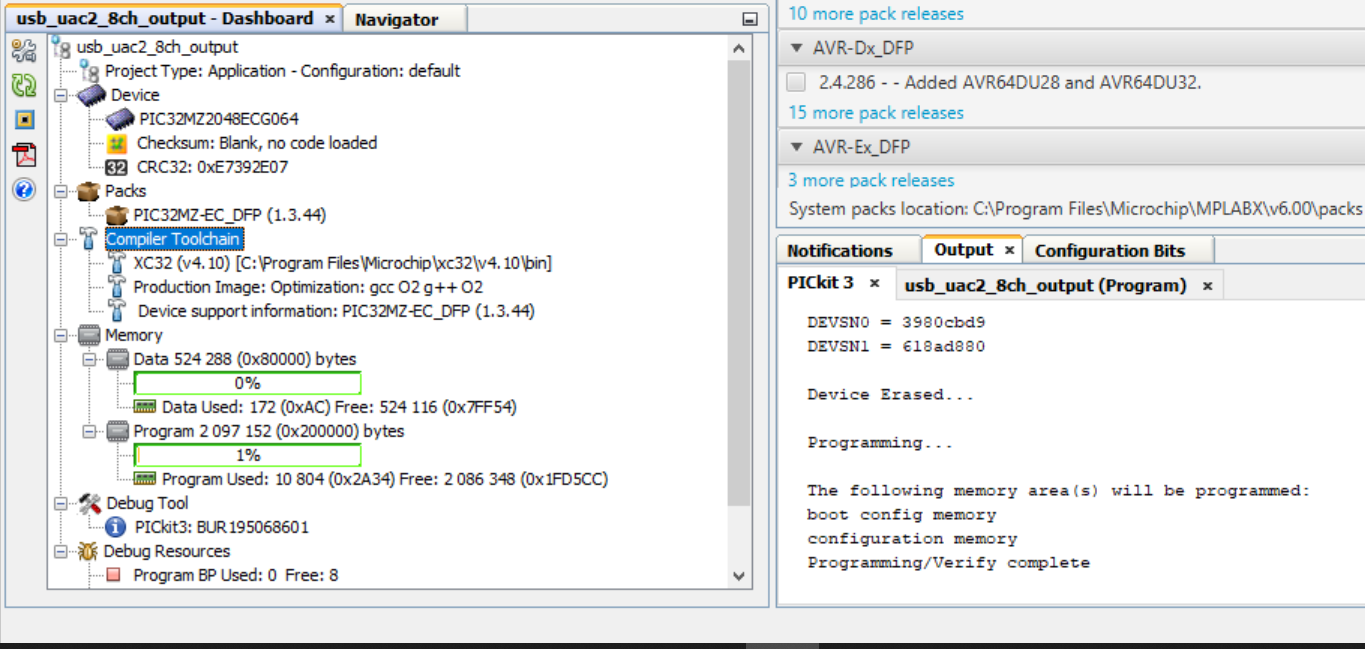Click the usb_uac2_8ch_output project root icon
1365x649 pixels.
pyautogui.click(x=62, y=47)
